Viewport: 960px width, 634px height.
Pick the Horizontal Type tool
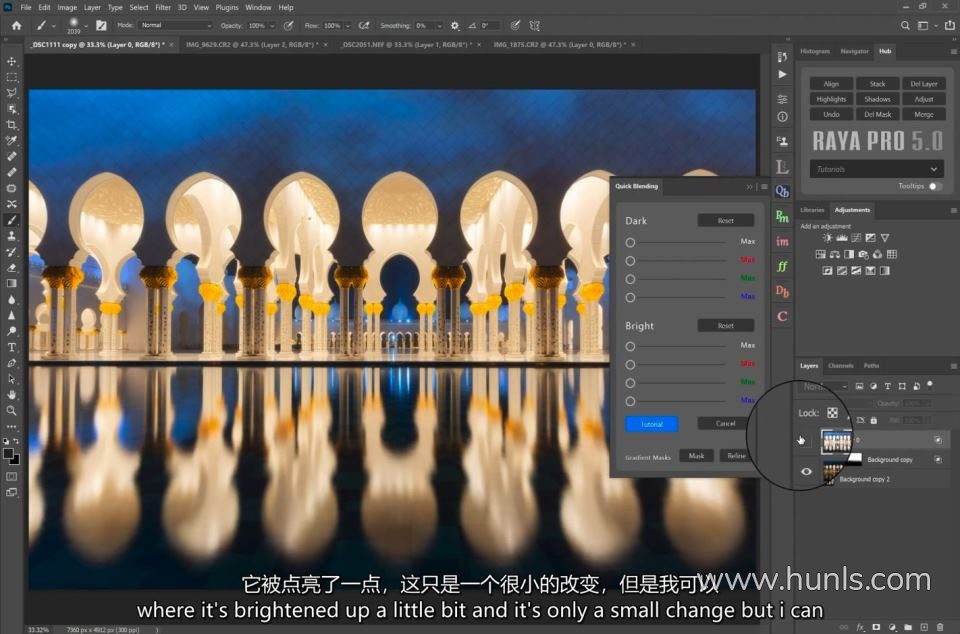(12, 347)
